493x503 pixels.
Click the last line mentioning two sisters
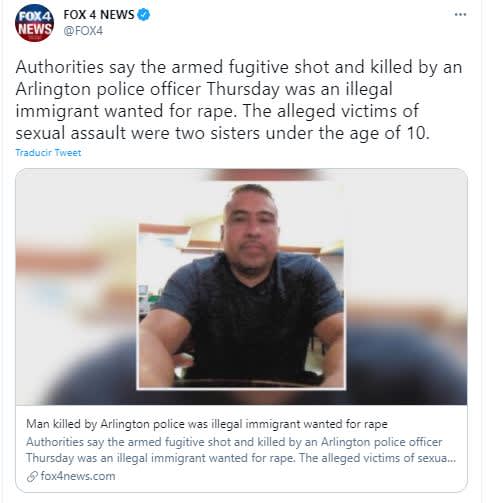pos(223,133)
